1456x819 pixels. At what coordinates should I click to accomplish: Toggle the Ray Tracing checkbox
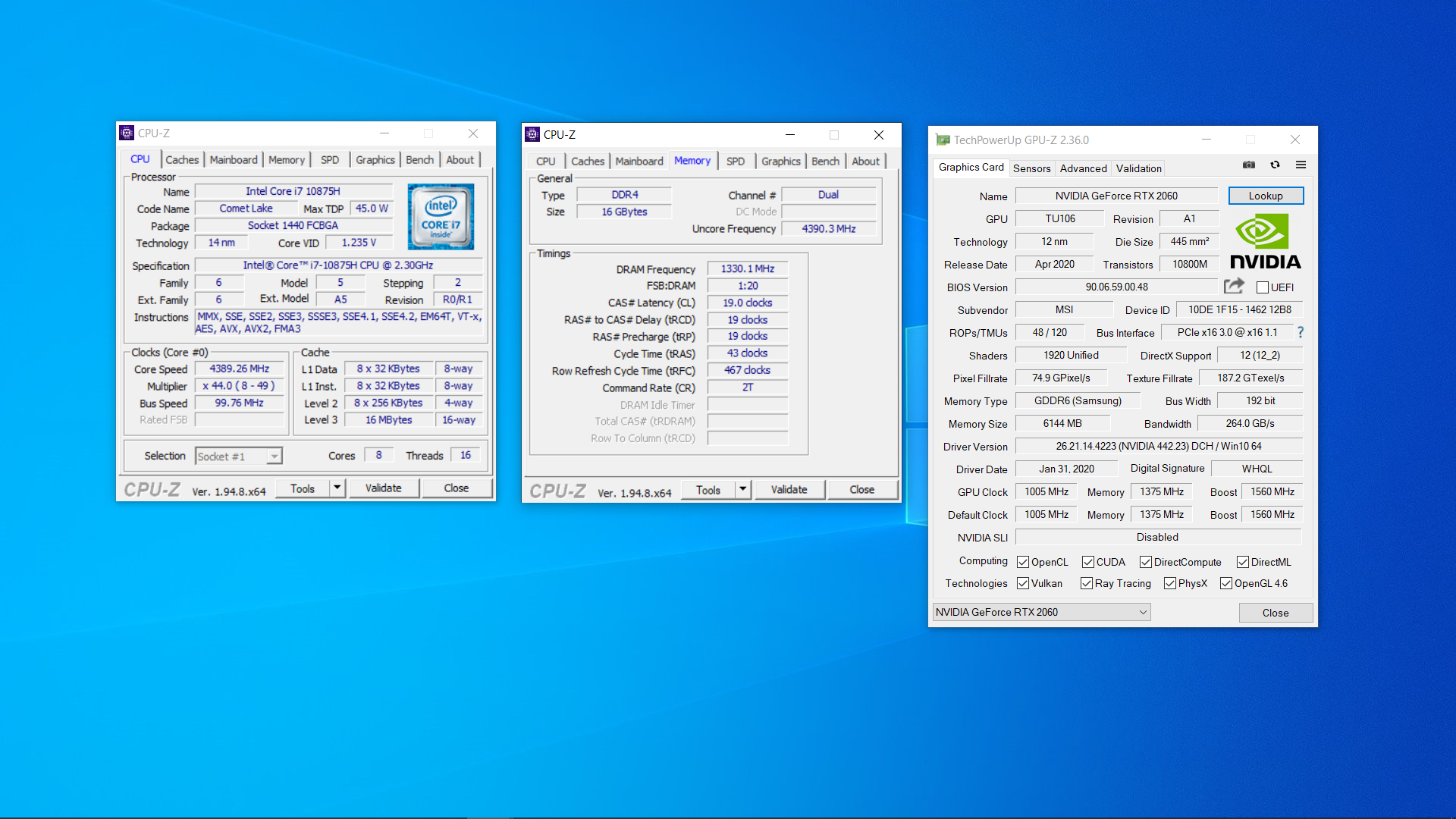1087,583
